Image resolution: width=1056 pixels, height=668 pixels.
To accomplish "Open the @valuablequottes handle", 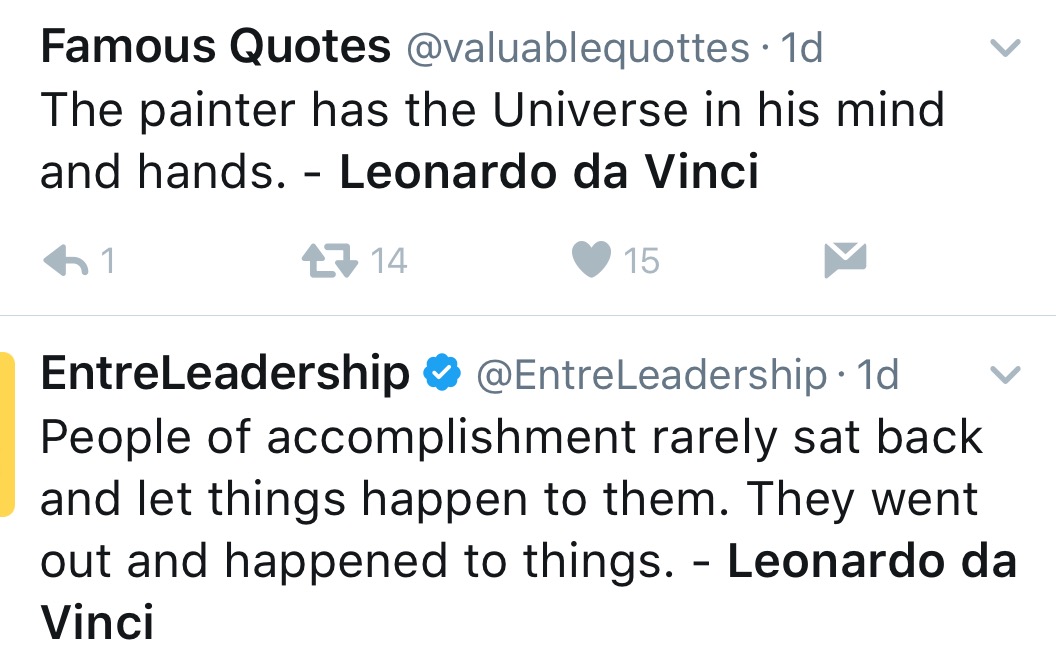I will (x=579, y=48).
